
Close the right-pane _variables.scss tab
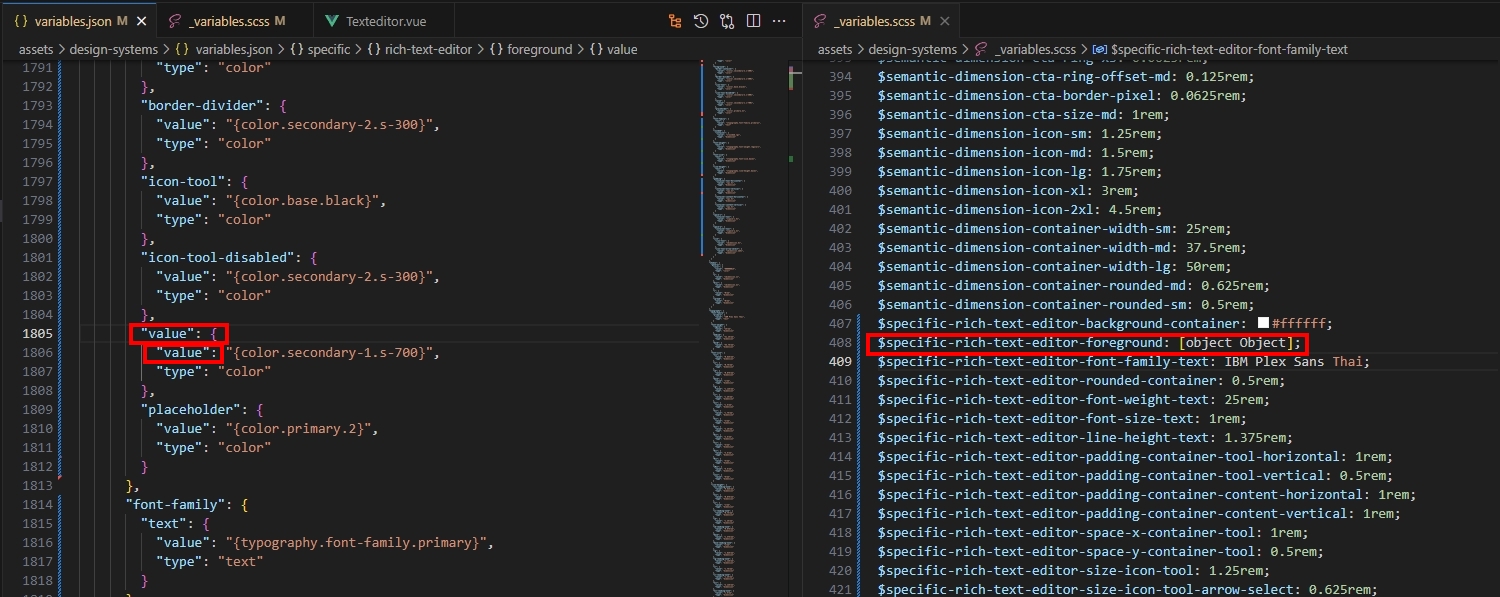pos(946,21)
